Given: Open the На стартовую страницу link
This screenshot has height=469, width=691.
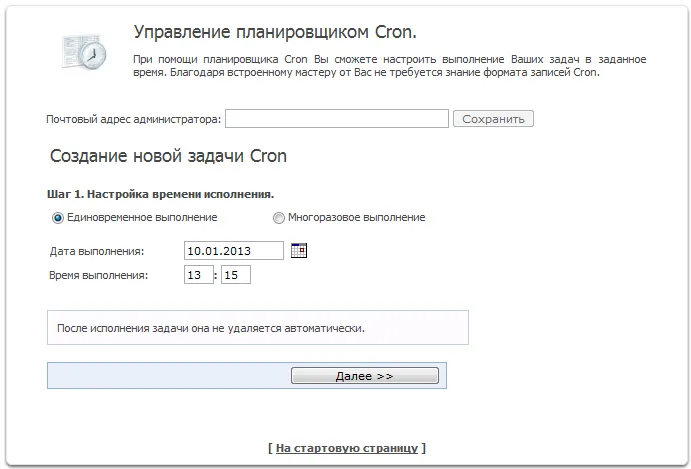Looking at the screenshot, I should [x=347, y=448].
